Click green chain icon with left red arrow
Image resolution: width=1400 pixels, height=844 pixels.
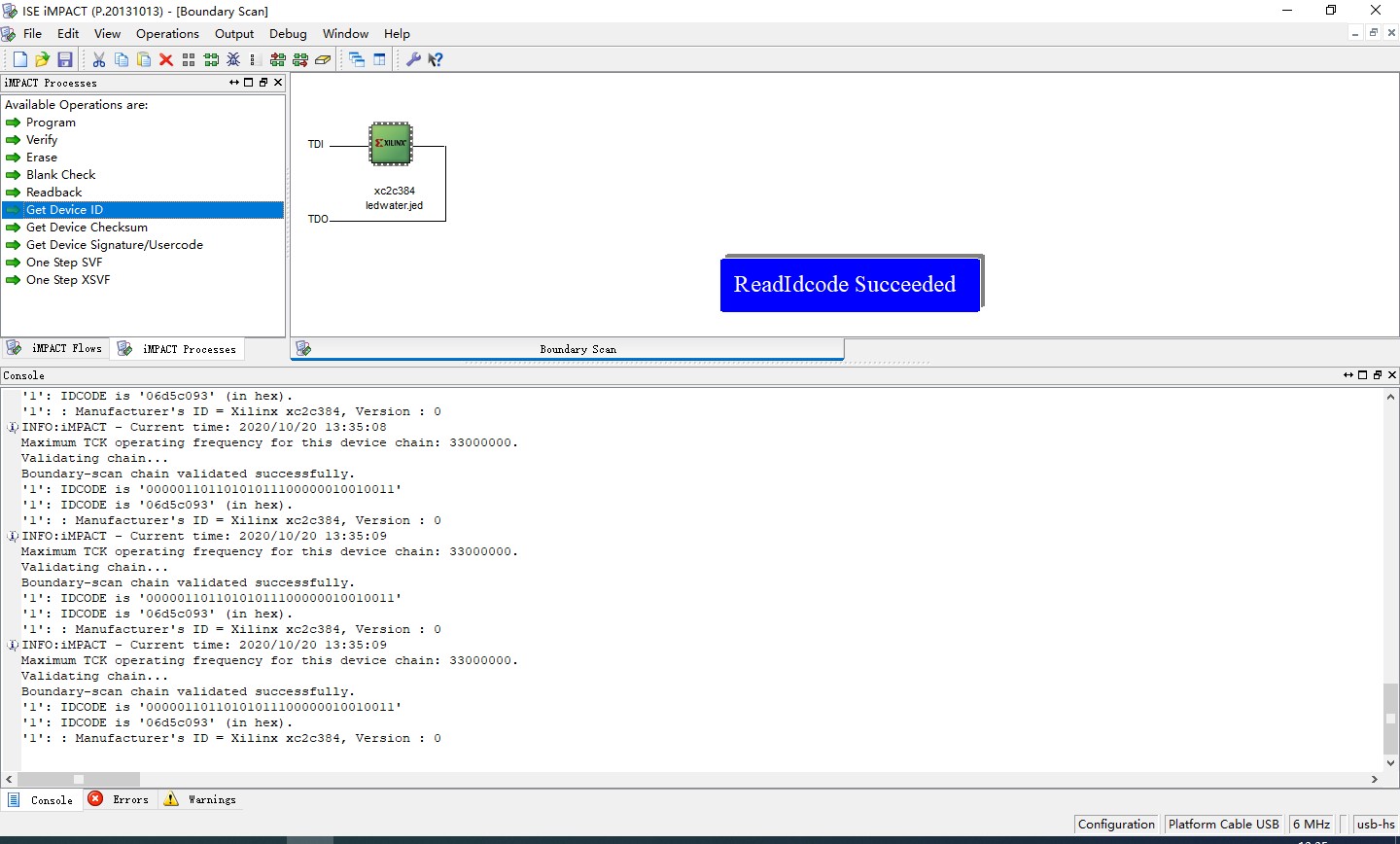tap(278, 59)
